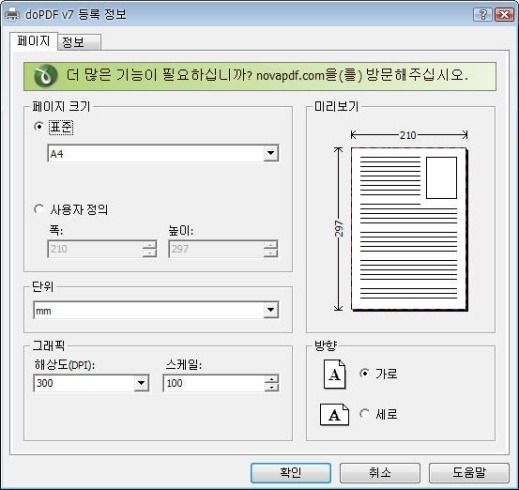The image size is (519, 490).
Task: Choose the 가로 orientation option
Action: point(364,373)
